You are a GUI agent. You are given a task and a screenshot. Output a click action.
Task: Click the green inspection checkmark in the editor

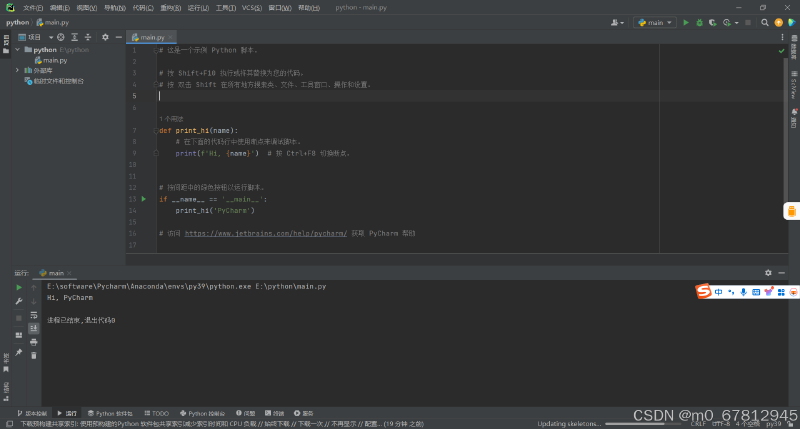tap(782, 51)
